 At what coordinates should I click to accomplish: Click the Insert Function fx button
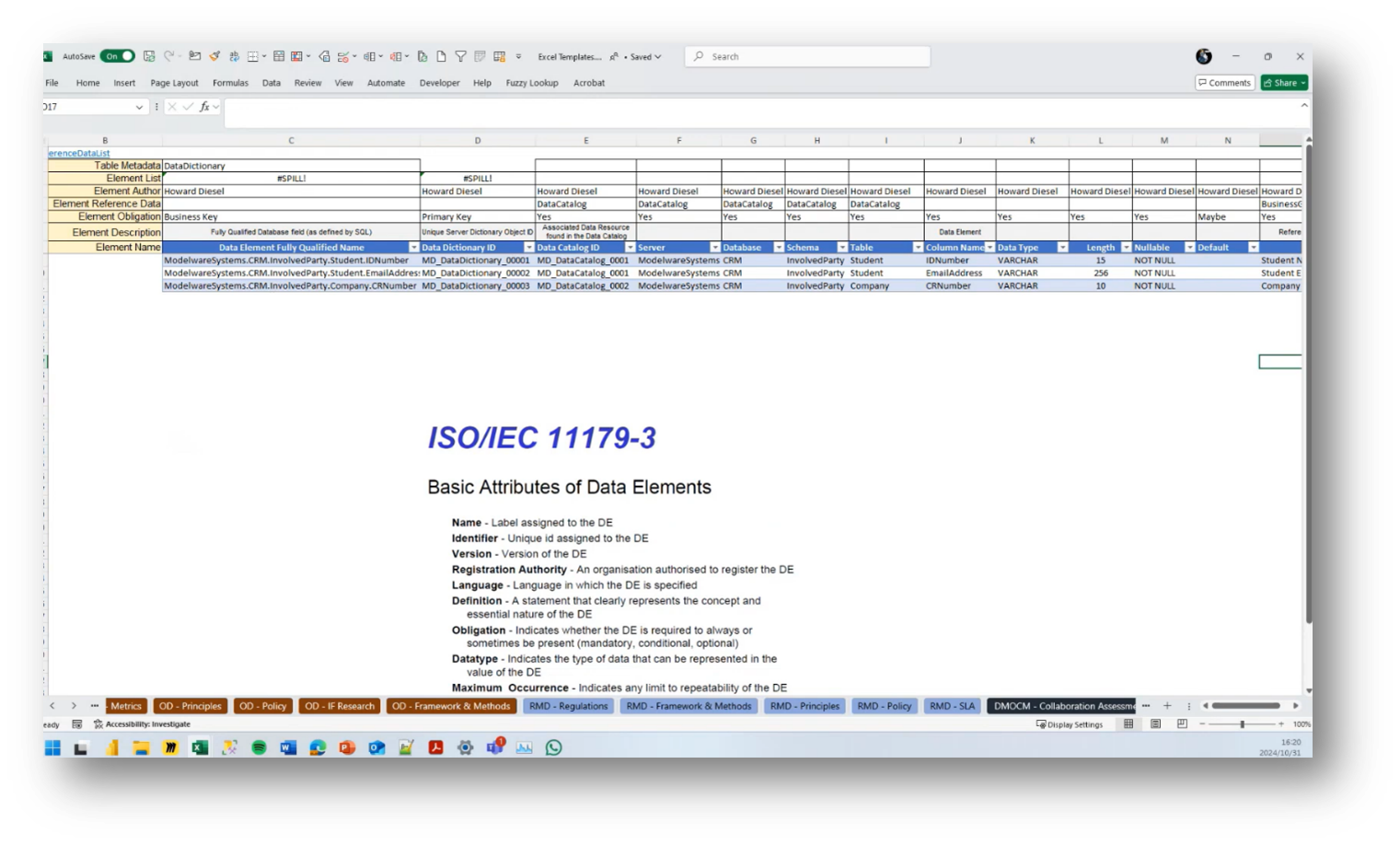(x=204, y=107)
